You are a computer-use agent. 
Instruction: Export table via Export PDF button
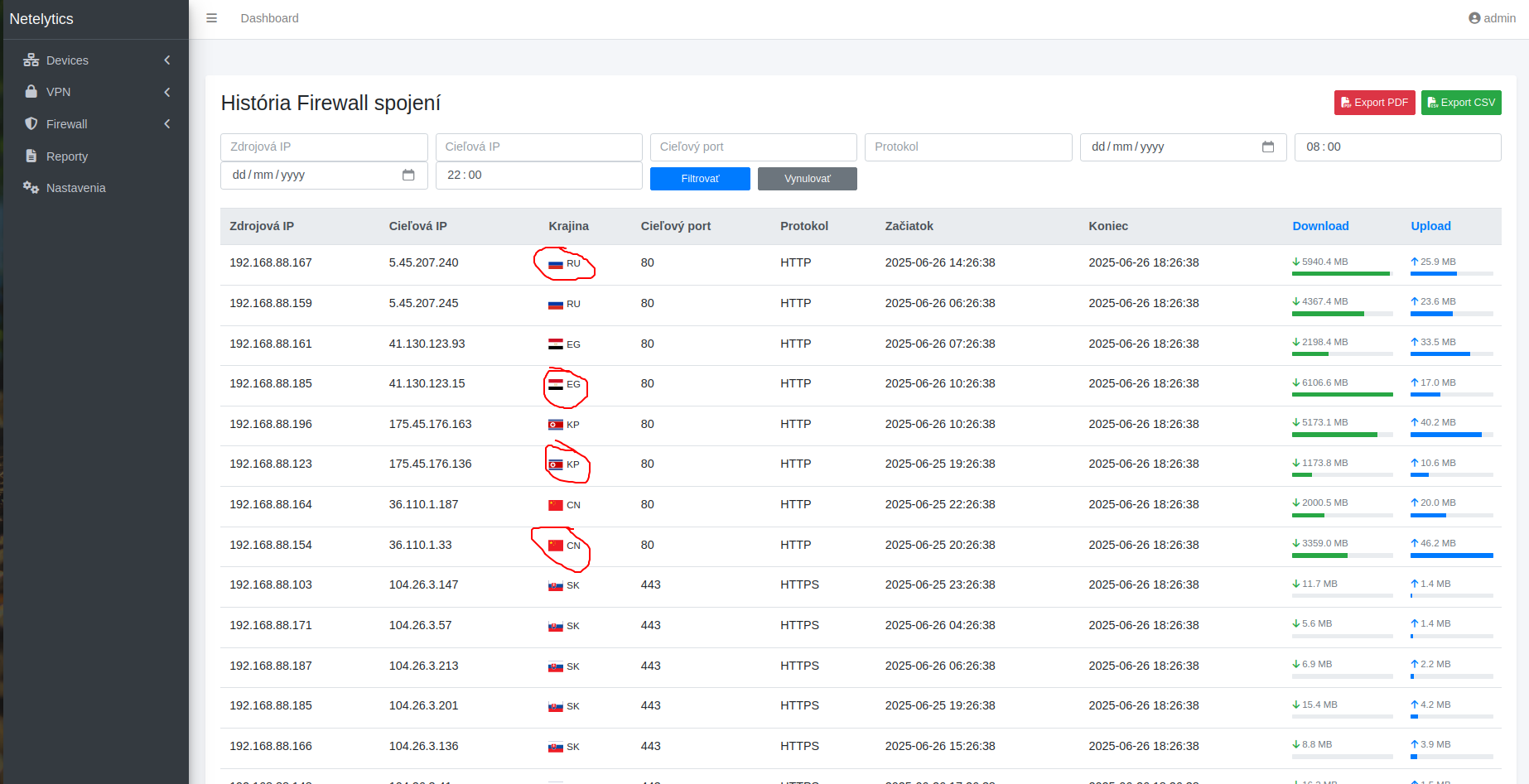(x=1374, y=103)
